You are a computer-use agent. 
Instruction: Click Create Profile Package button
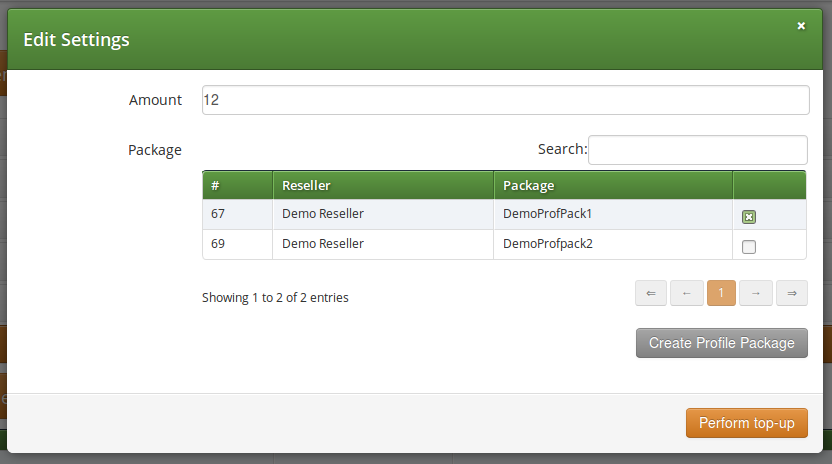pyautogui.click(x=721, y=343)
